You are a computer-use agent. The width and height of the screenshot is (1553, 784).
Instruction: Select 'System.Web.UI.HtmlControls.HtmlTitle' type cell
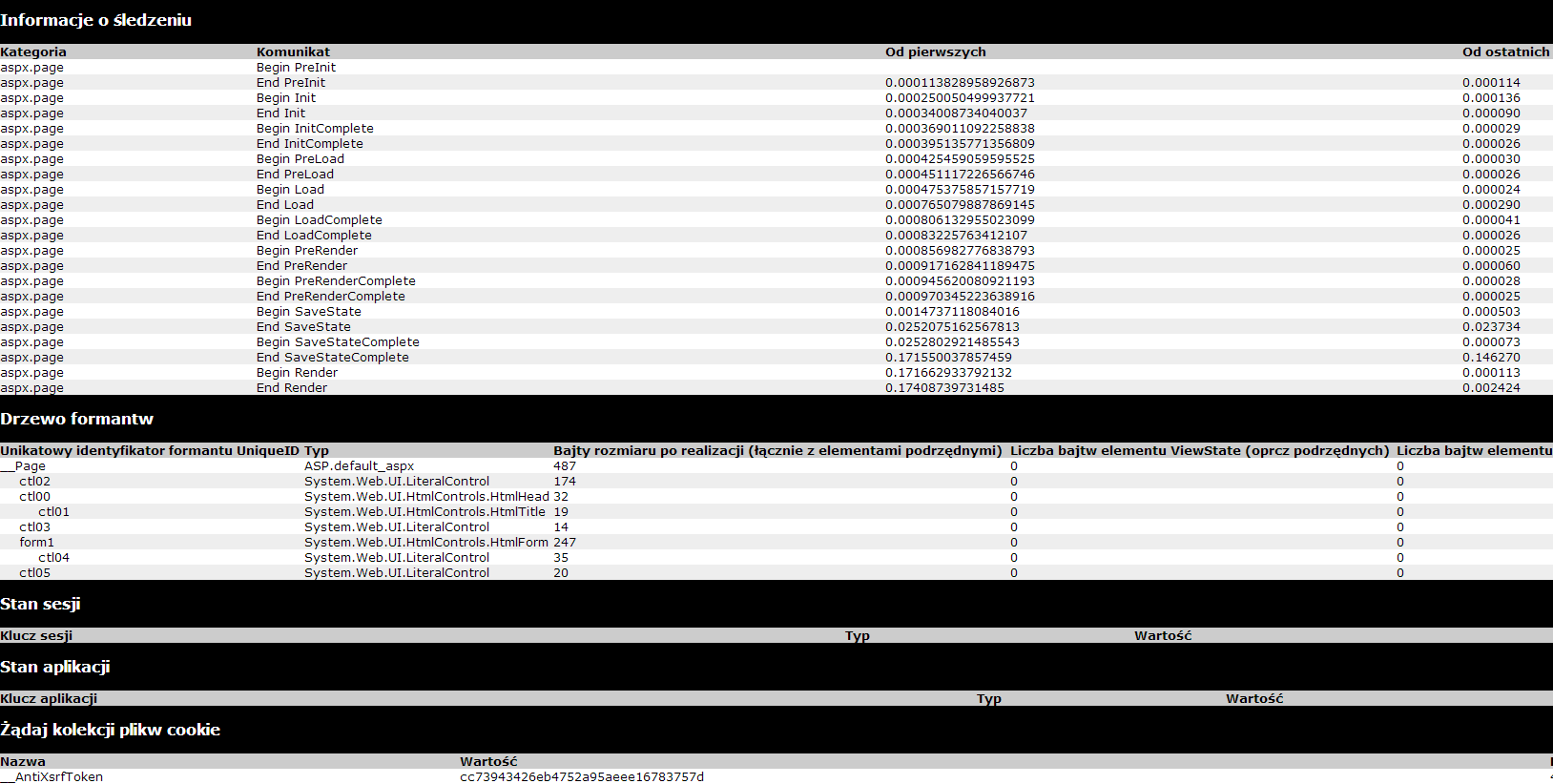[x=424, y=512]
